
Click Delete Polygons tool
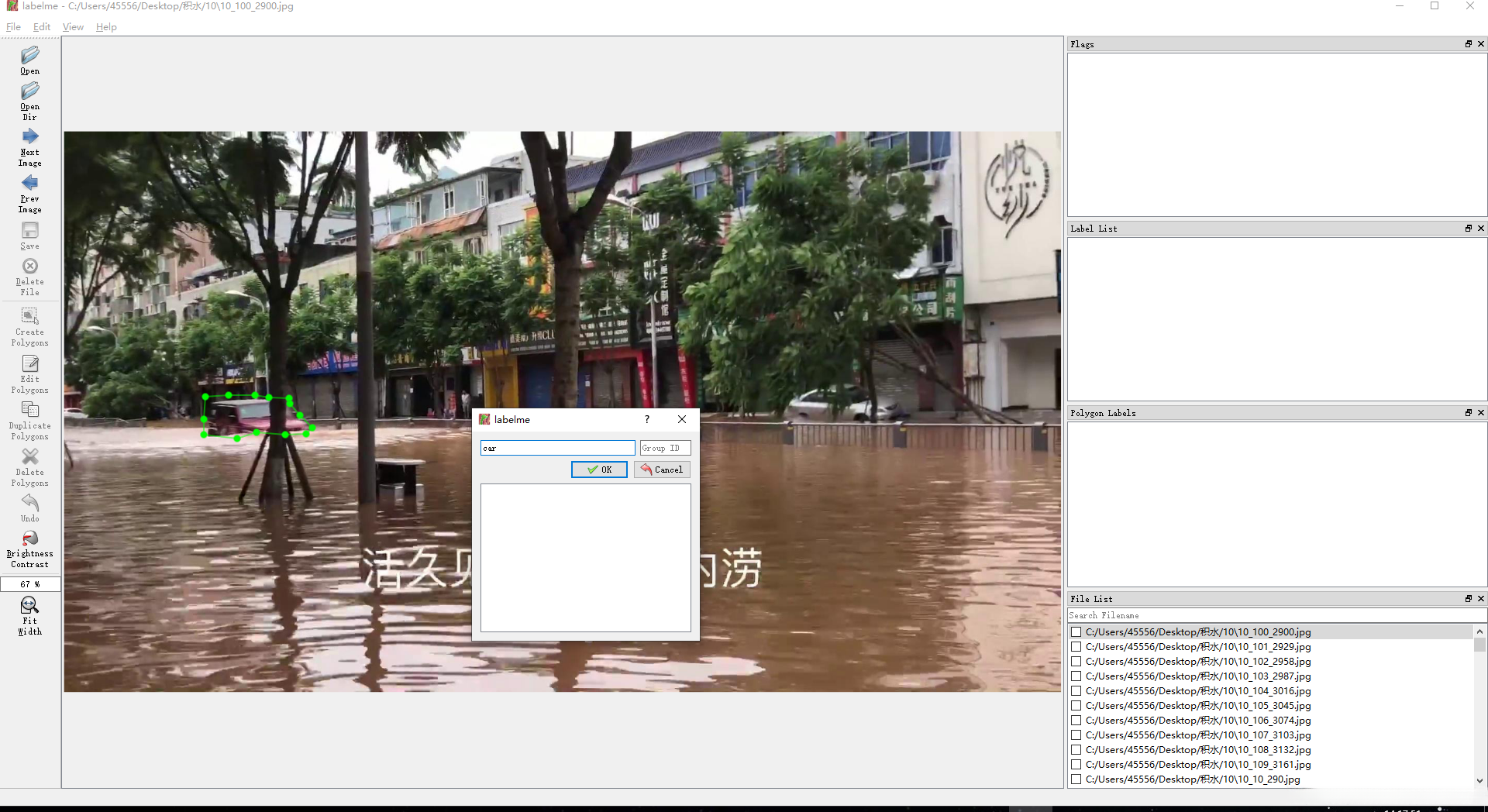coord(29,467)
